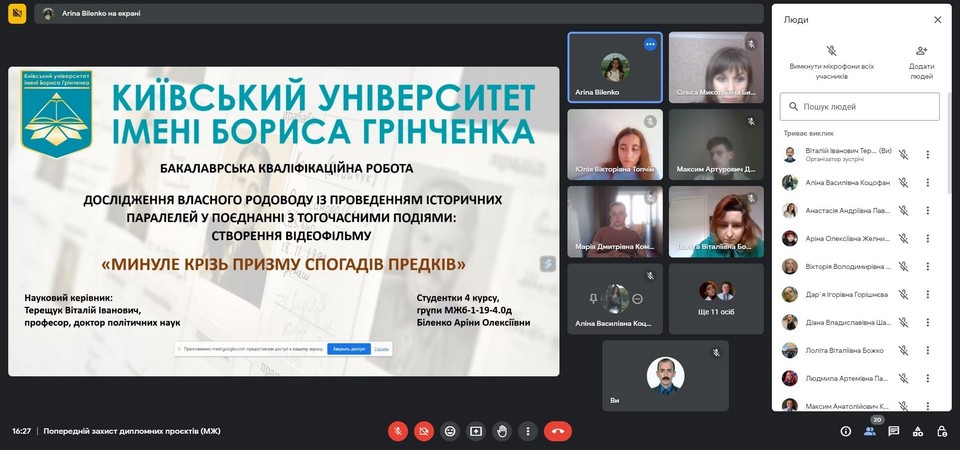This screenshot has width=960, height=450.
Task: Raise hand using the hand icon
Action: click(502, 431)
